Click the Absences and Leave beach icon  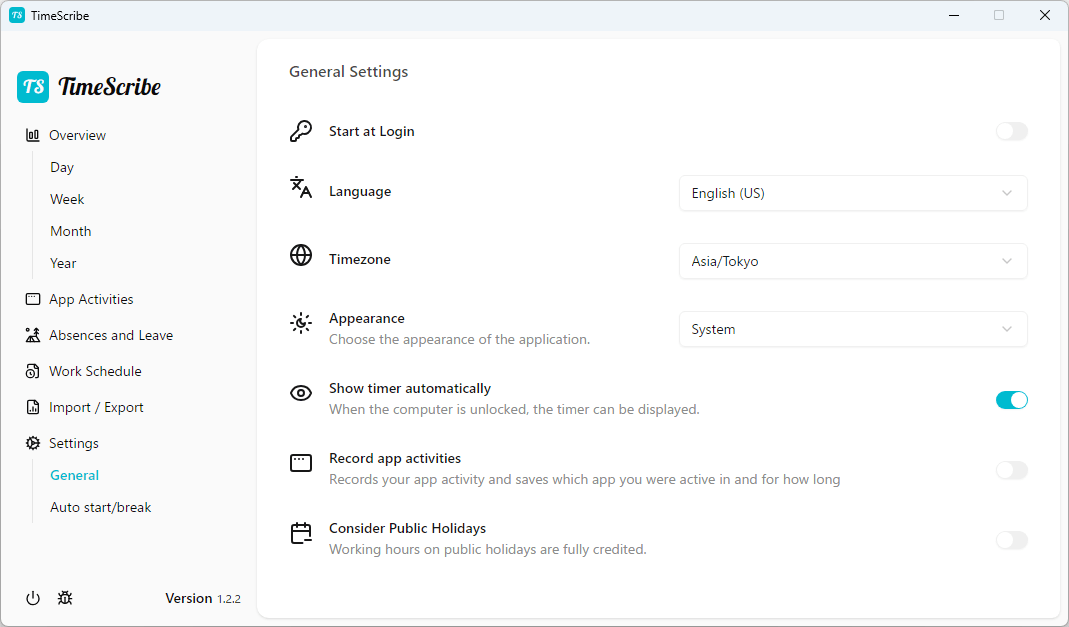(x=32, y=335)
